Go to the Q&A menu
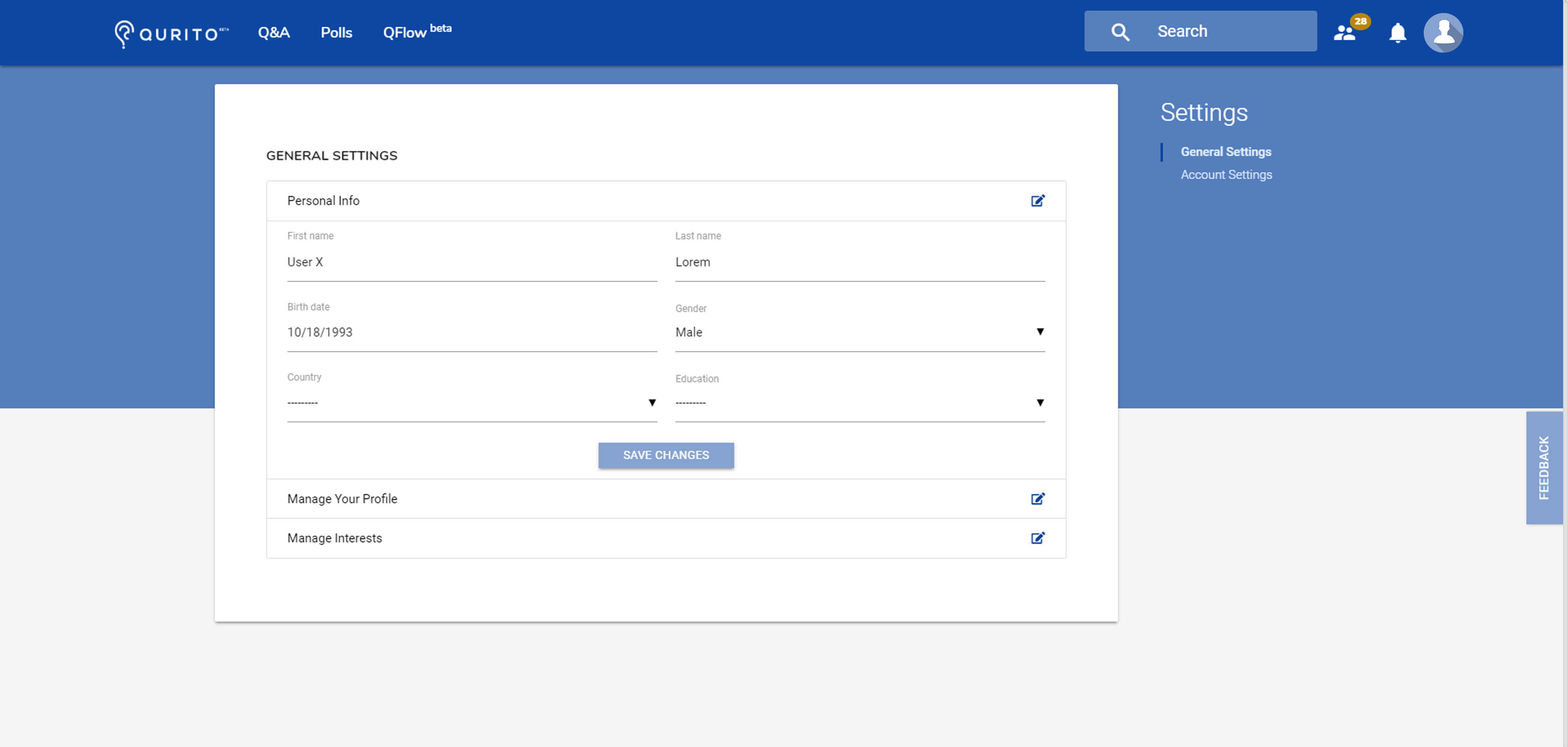Viewport: 1568px width, 747px height. [273, 32]
